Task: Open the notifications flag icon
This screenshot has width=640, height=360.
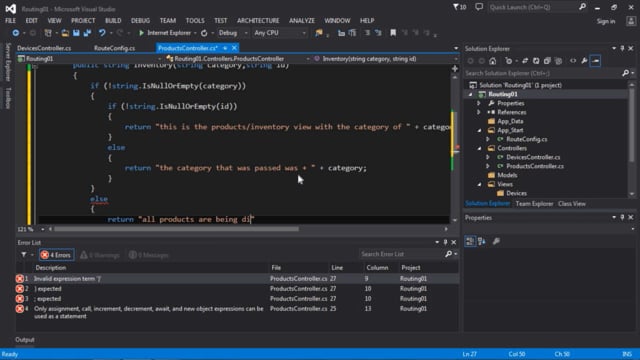Action: point(459,7)
